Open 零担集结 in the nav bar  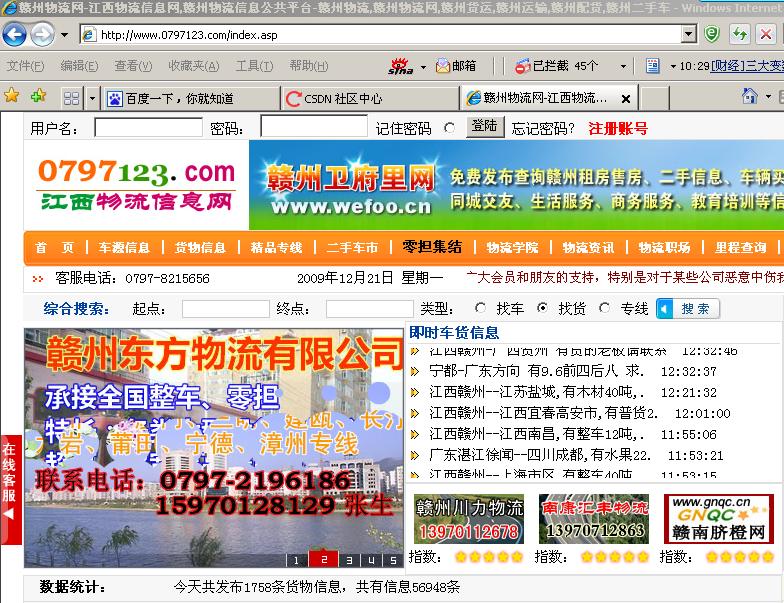point(432,247)
